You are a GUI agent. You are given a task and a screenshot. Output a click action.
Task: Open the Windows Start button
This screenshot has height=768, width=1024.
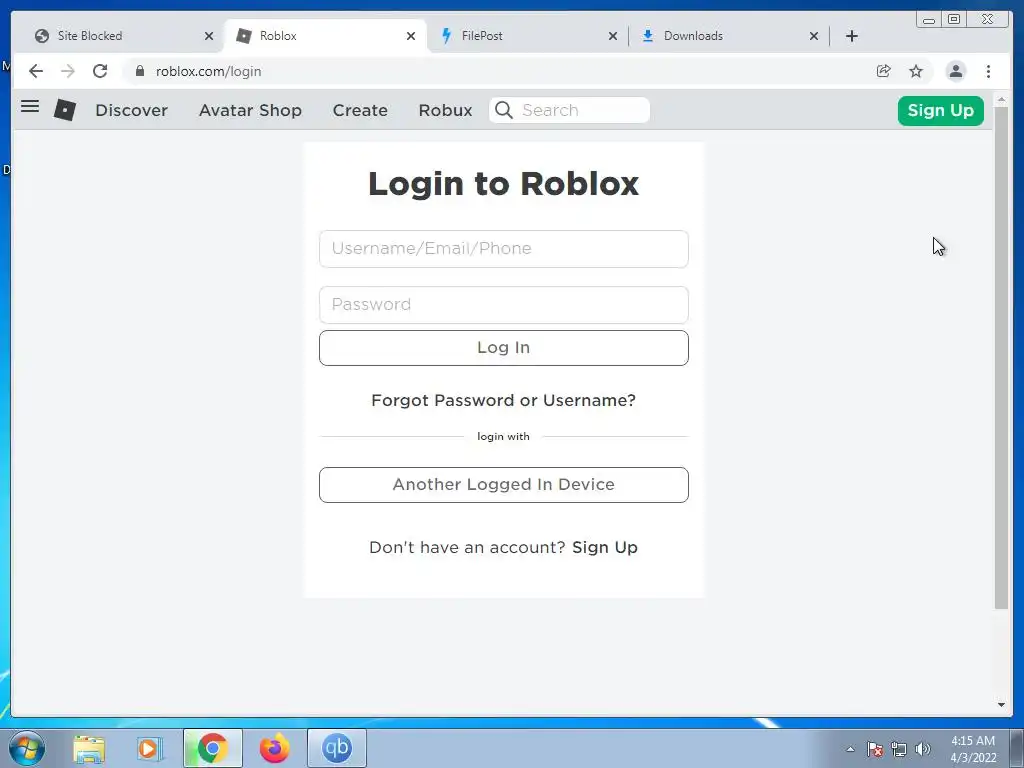coord(27,748)
